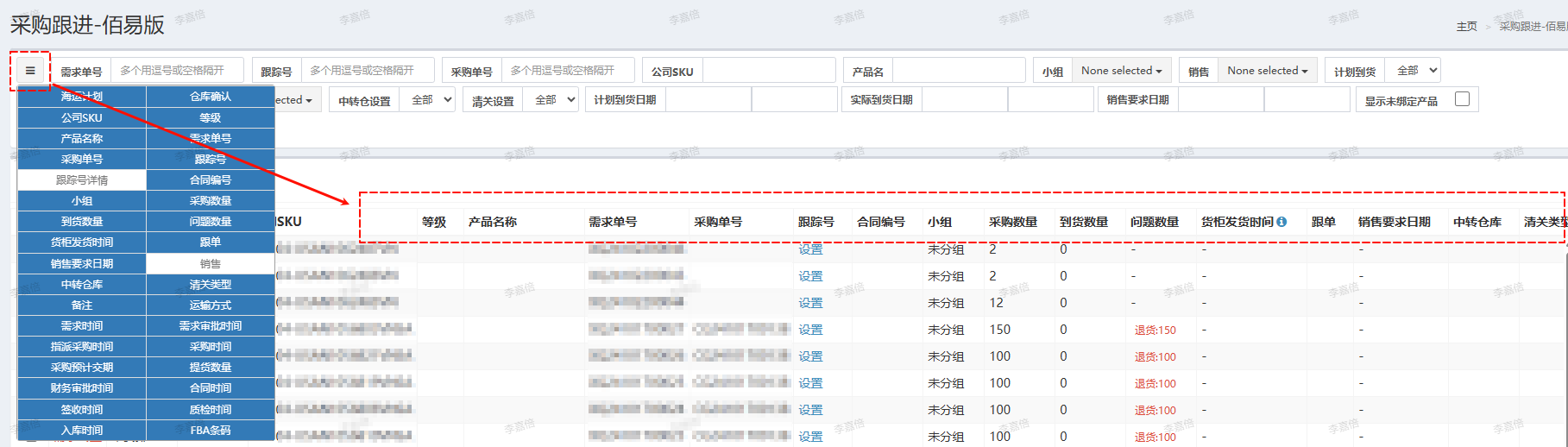Click the 问题数量 table column header
The height and width of the screenshot is (447, 1568).
[1155, 222]
